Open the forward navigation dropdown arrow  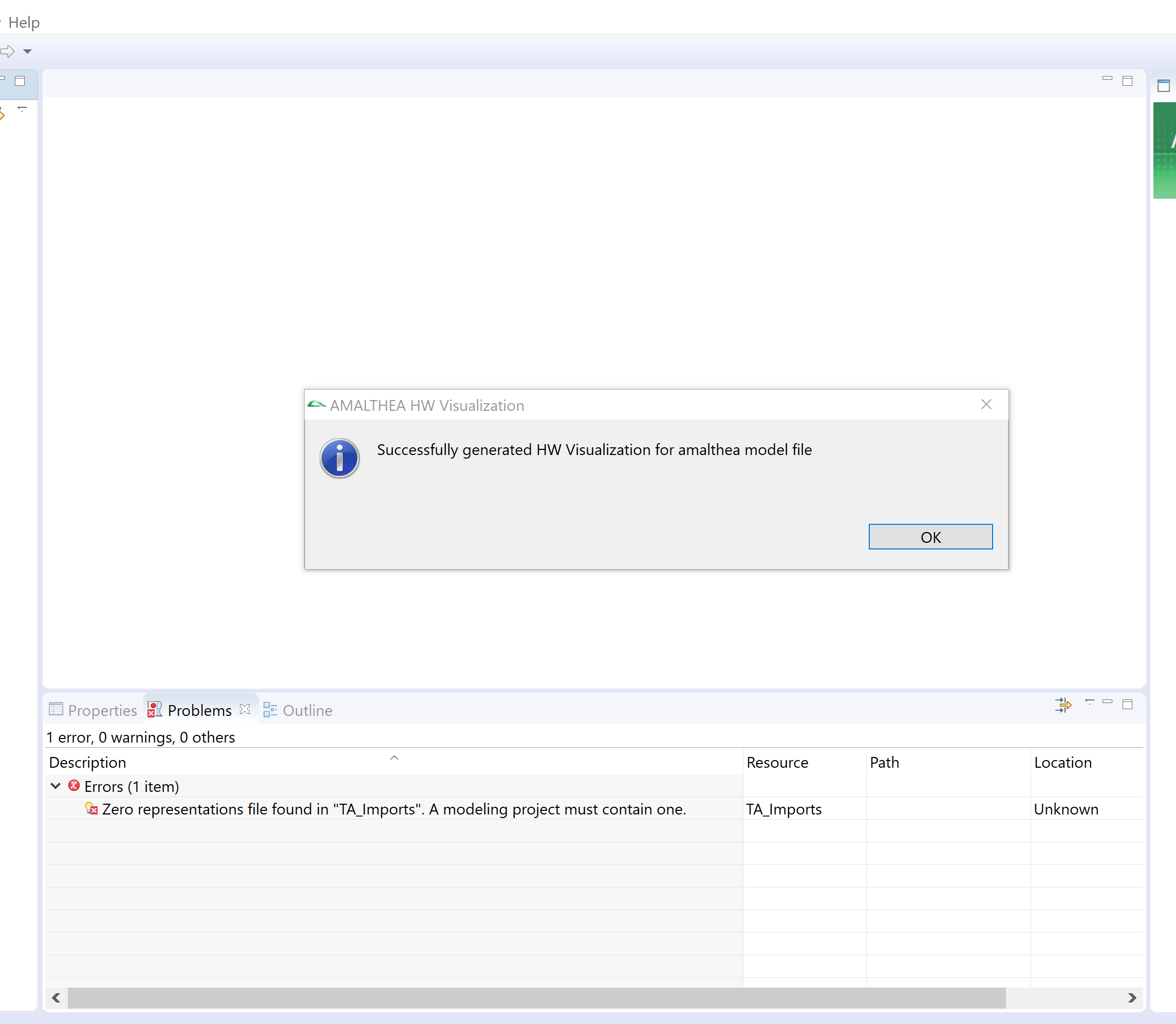tap(27, 51)
